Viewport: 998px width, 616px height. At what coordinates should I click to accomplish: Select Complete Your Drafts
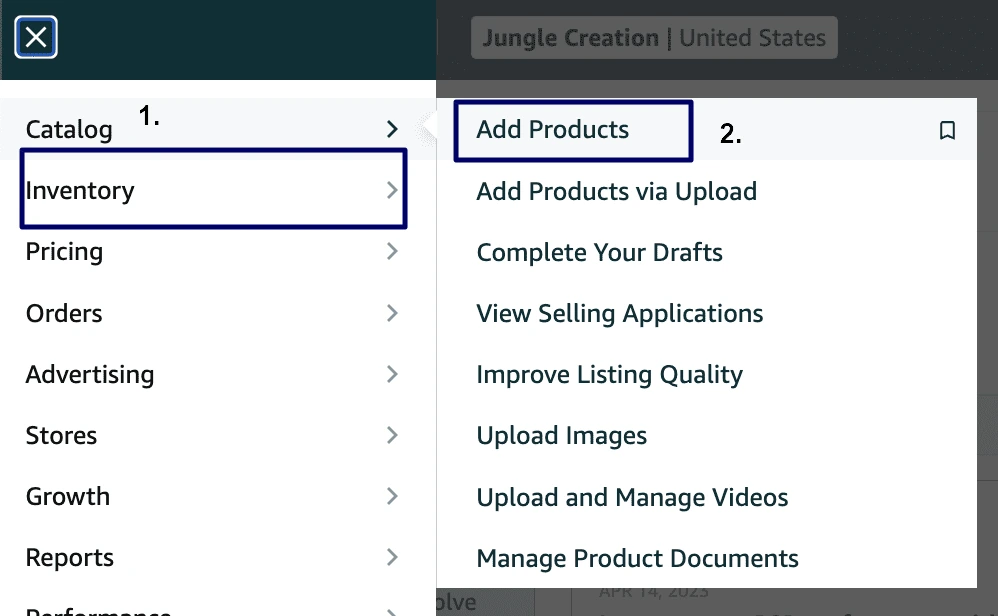599,252
